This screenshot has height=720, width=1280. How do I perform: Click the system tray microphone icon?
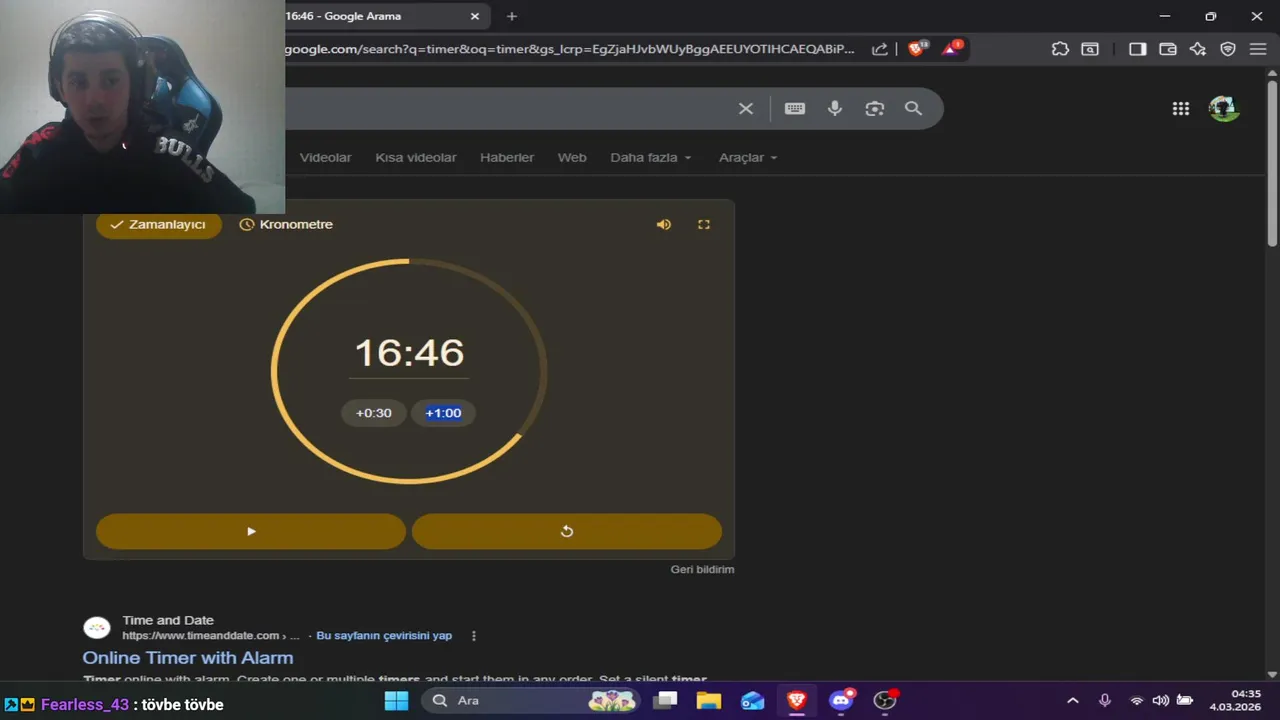(1105, 701)
